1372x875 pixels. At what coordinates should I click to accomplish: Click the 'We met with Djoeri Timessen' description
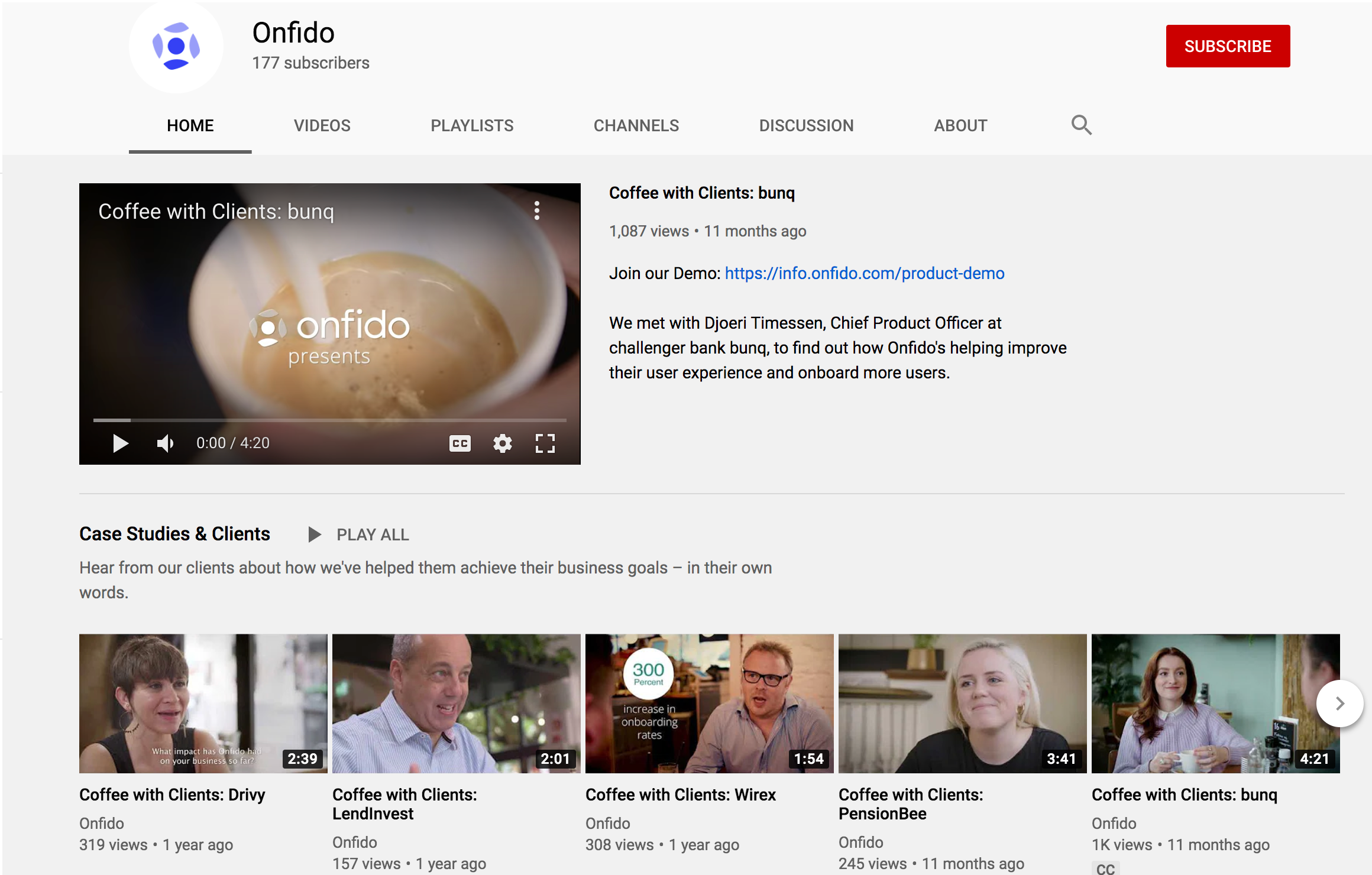point(838,348)
